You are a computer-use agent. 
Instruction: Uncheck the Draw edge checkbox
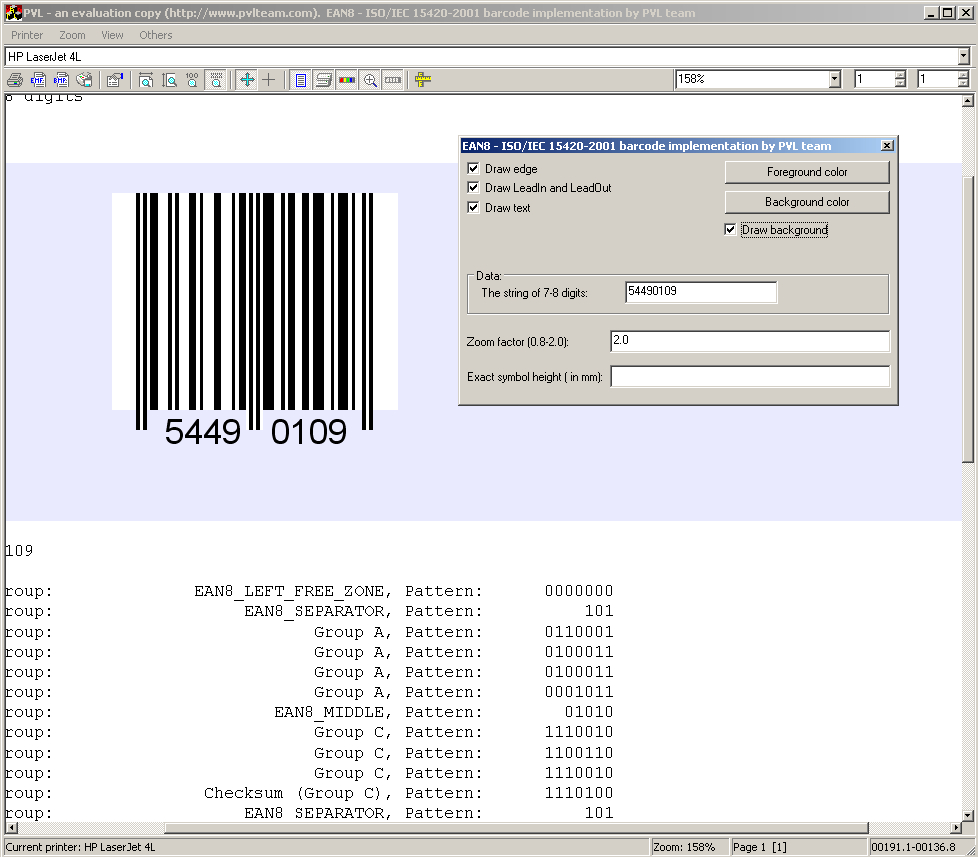[473, 168]
